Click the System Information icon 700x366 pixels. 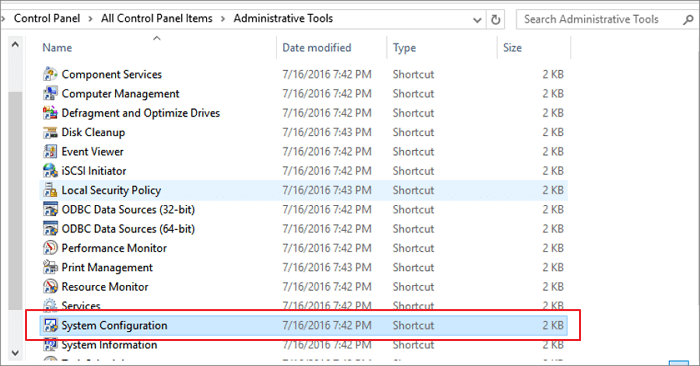(x=50, y=345)
